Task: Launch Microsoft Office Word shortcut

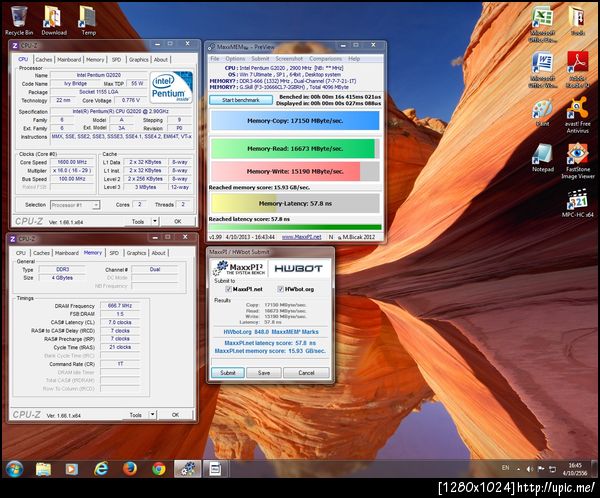Action: pyautogui.click(x=543, y=70)
